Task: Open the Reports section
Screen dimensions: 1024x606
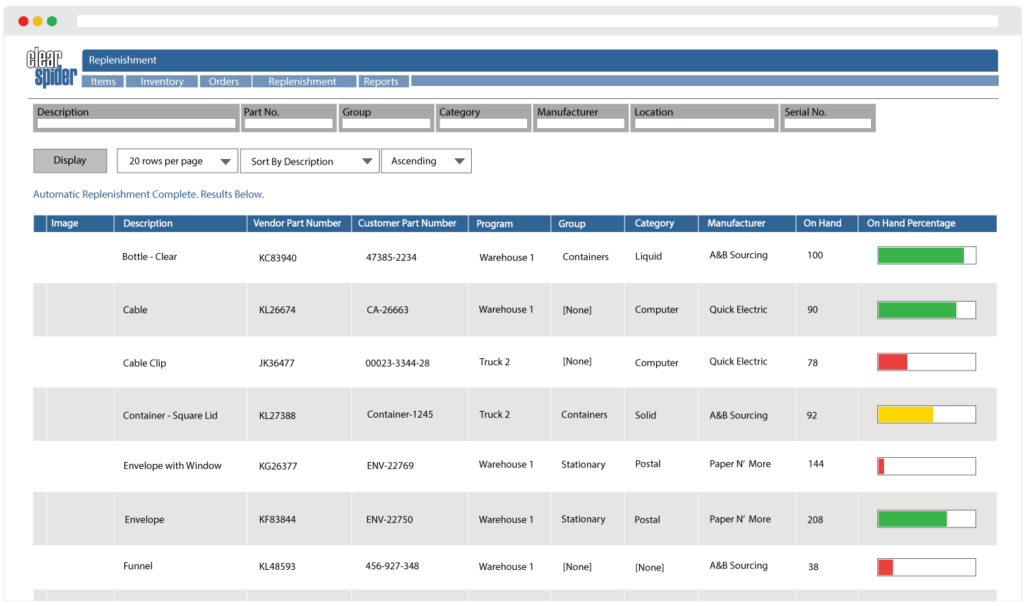Action: (383, 81)
